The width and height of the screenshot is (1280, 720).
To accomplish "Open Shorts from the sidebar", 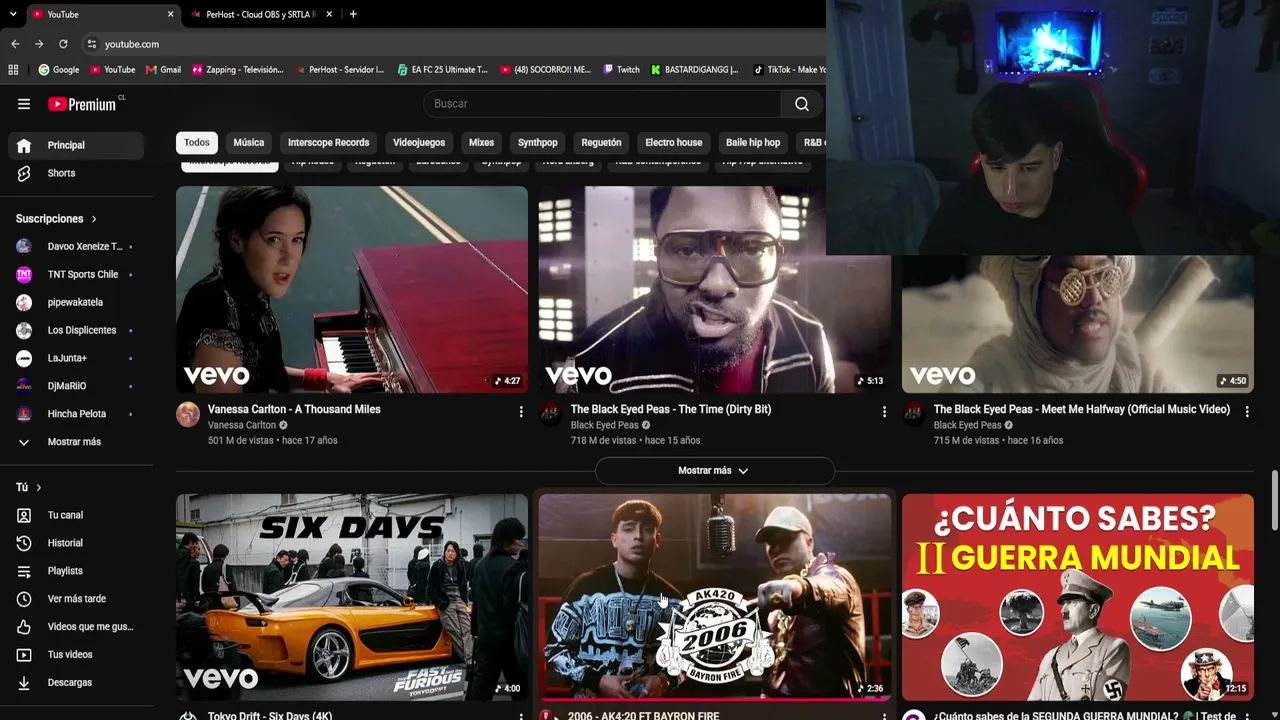I will [76, 173].
